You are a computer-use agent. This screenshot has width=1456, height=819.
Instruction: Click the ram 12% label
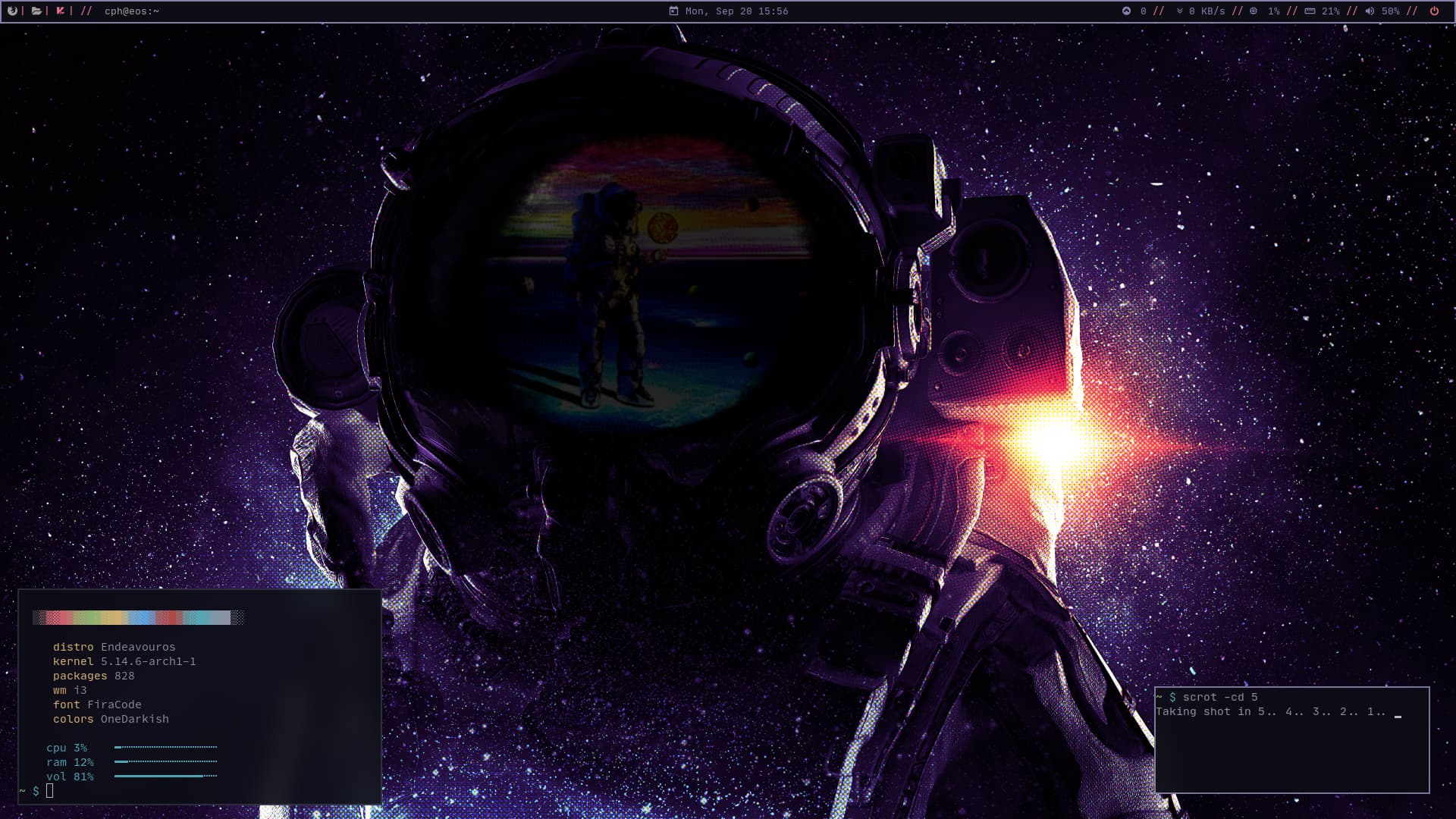click(70, 762)
